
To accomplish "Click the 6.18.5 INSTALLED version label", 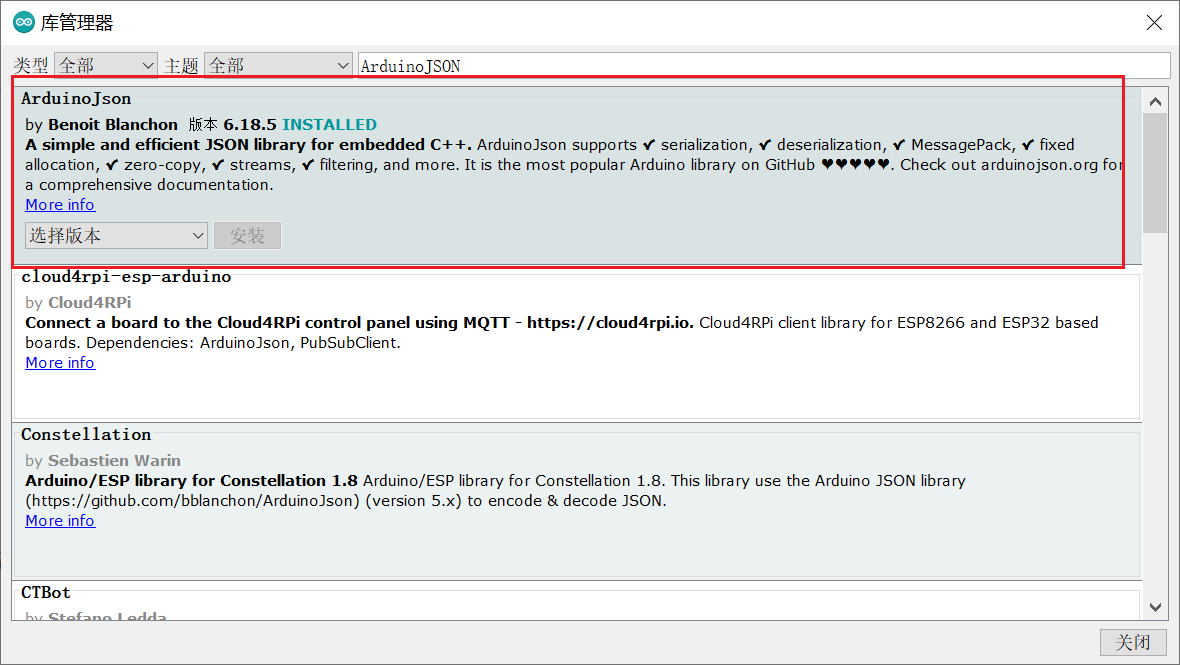I will tap(299, 125).
